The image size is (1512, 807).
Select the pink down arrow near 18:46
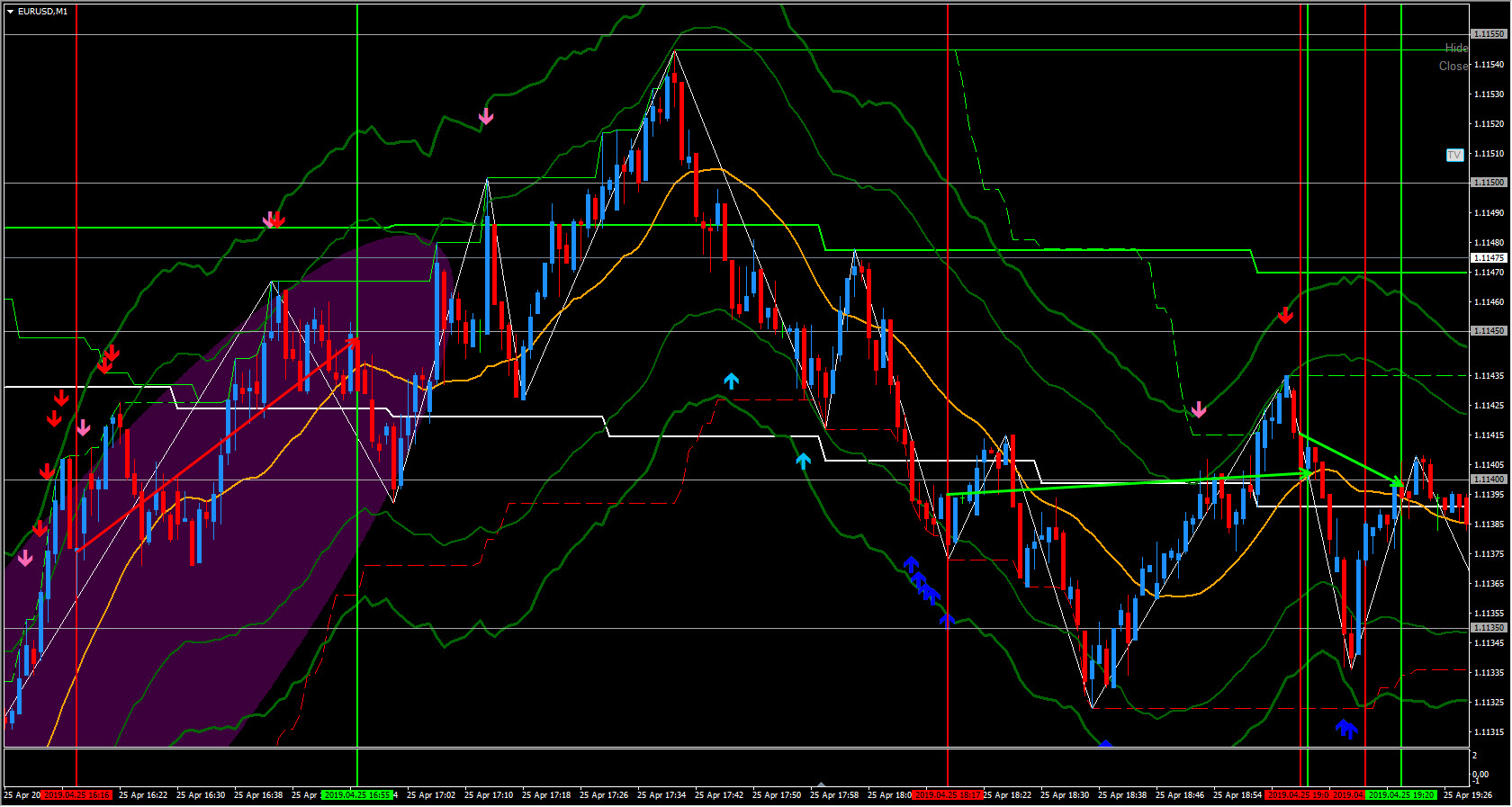(1199, 410)
